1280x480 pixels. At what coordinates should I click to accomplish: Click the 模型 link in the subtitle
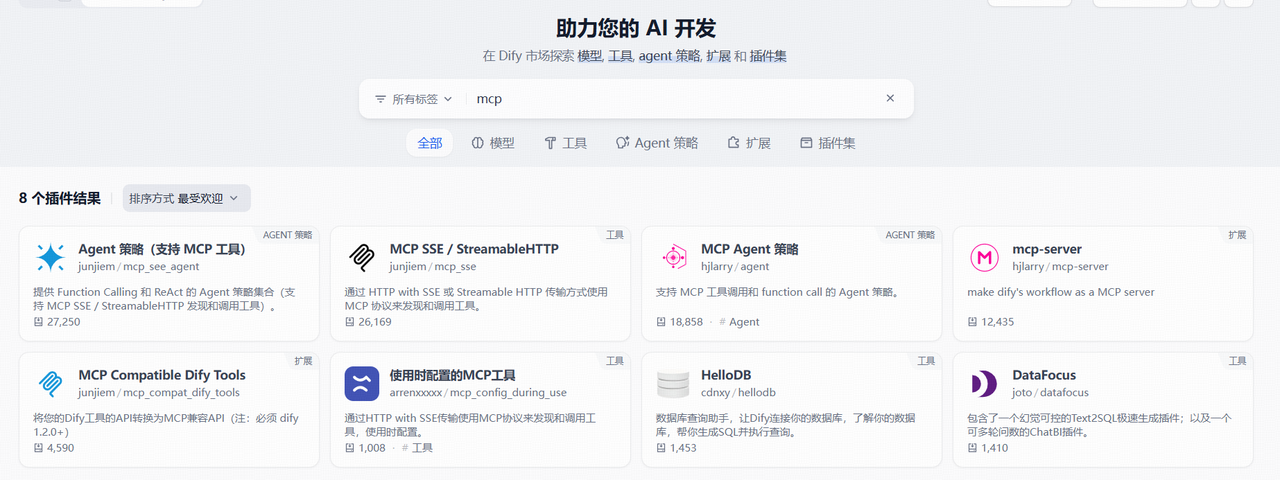pyautogui.click(x=590, y=56)
